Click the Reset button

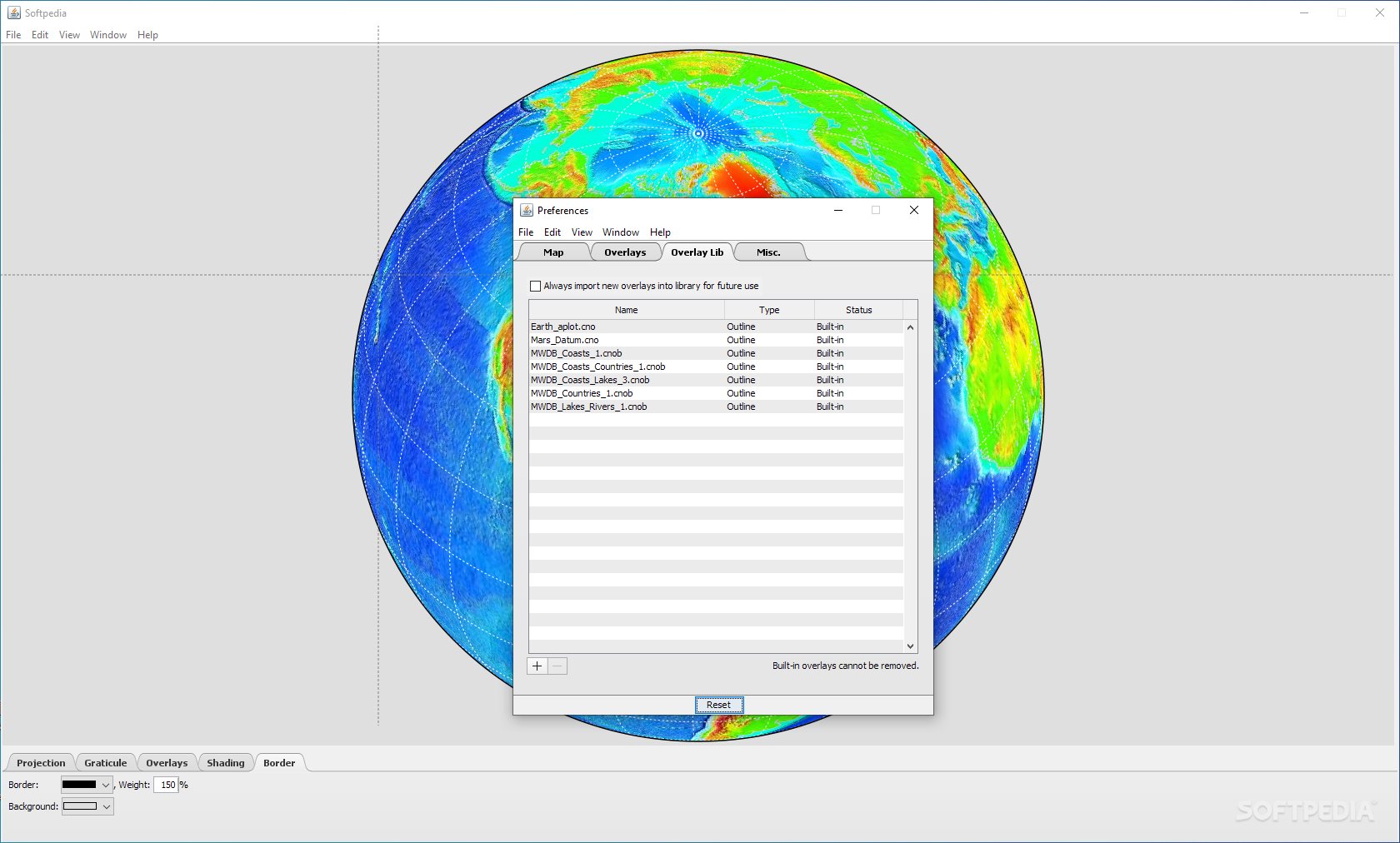click(x=718, y=705)
